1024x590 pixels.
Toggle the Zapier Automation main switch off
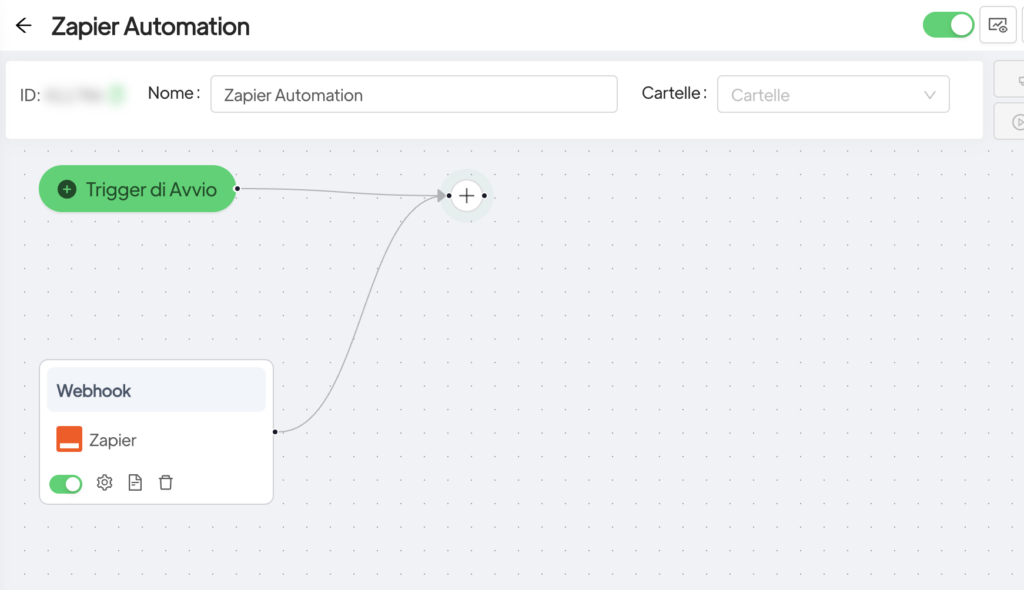click(947, 25)
